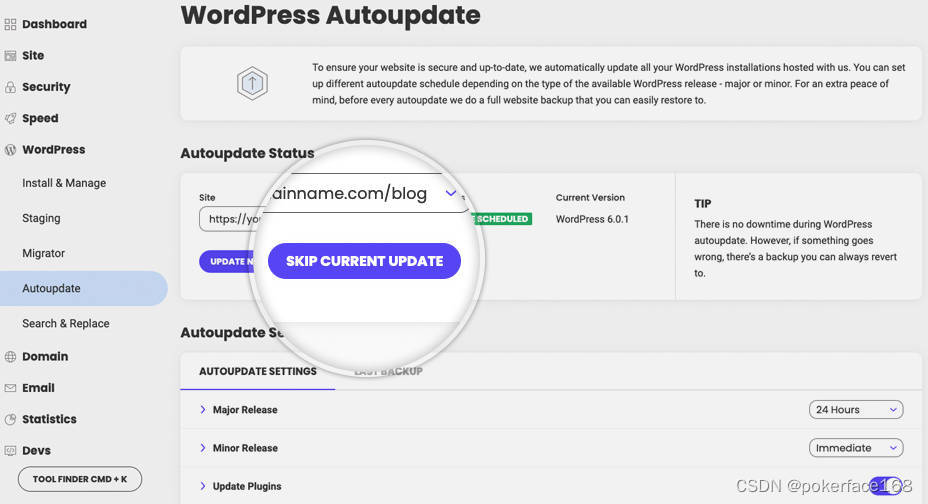Open the Minor Release Immediate dropdown

856,448
